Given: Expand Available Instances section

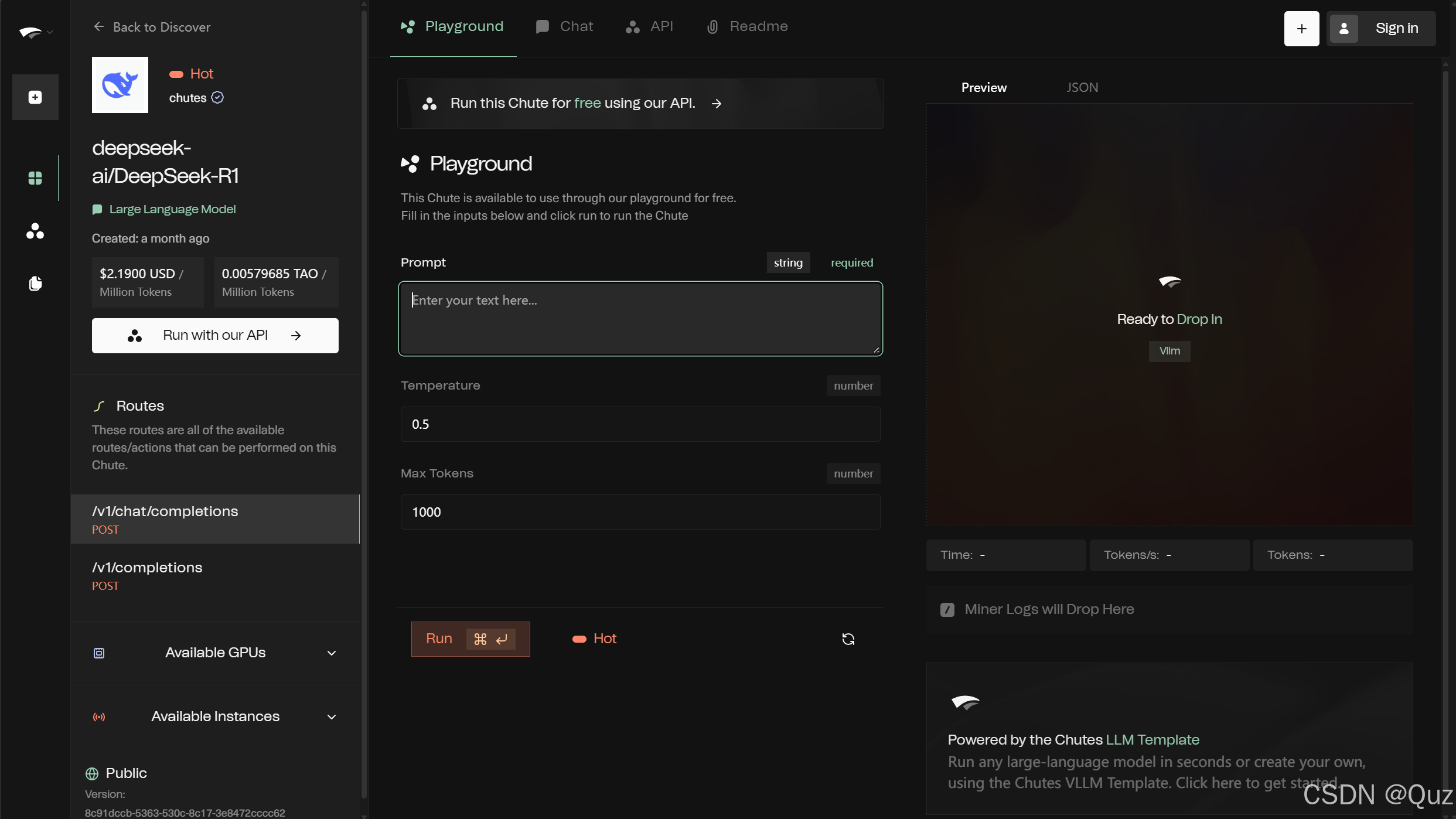Looking at the screenshot, I should coord(215,716).
